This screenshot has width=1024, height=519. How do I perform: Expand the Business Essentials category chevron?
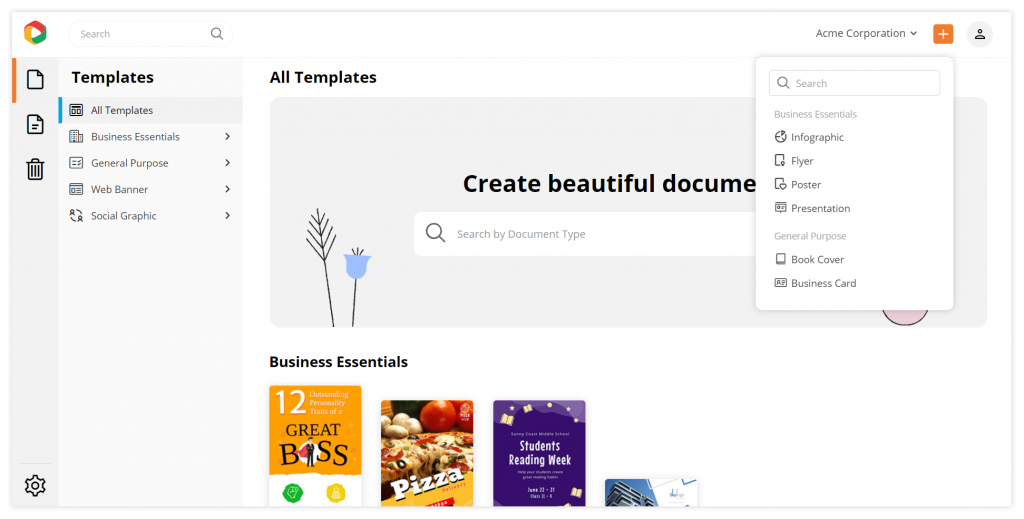pos(227,136)
